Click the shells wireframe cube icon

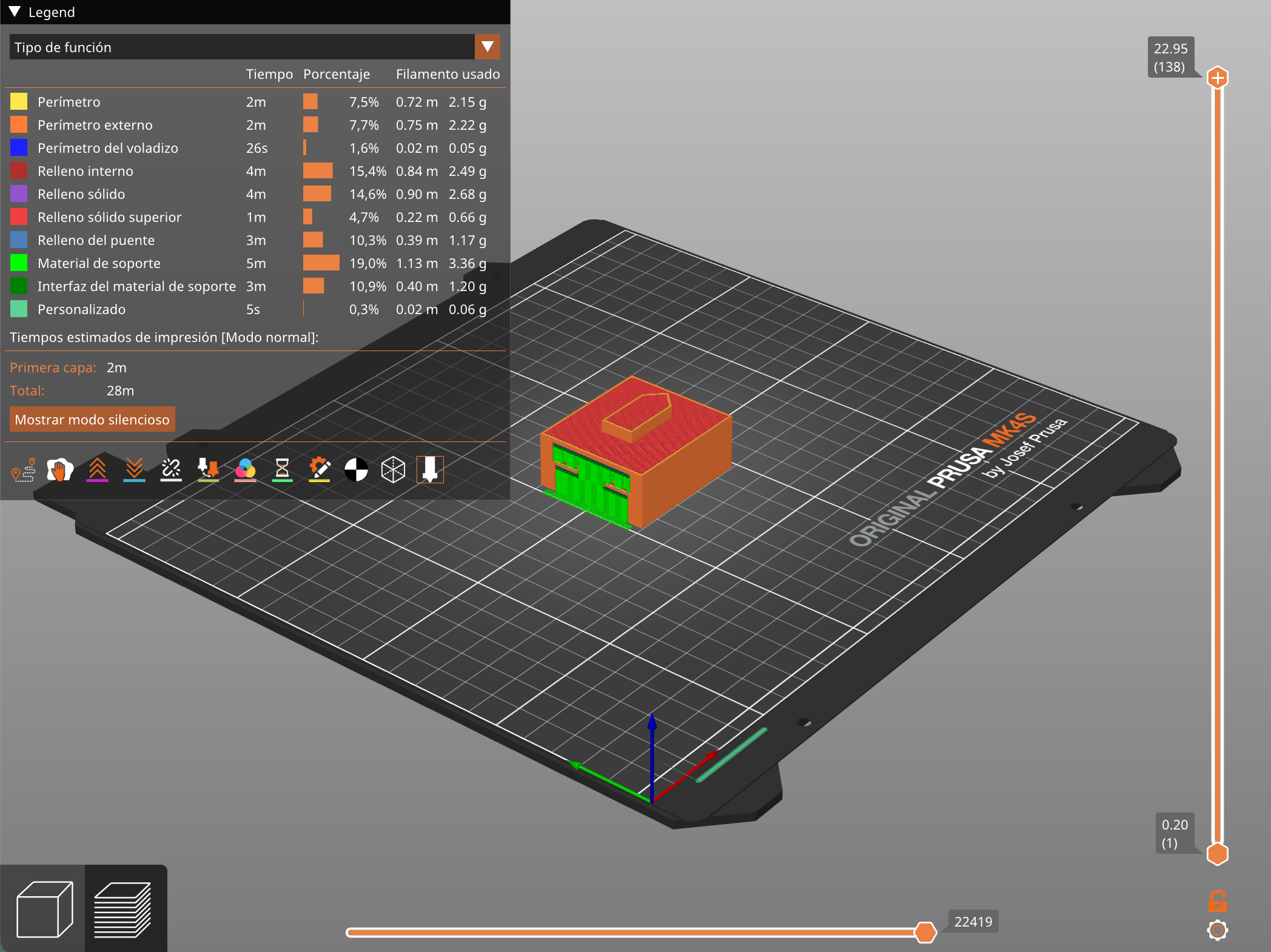point(393,470)
